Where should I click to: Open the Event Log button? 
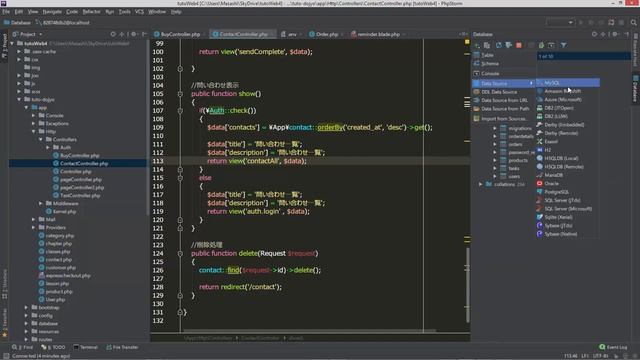pos(613,347)
